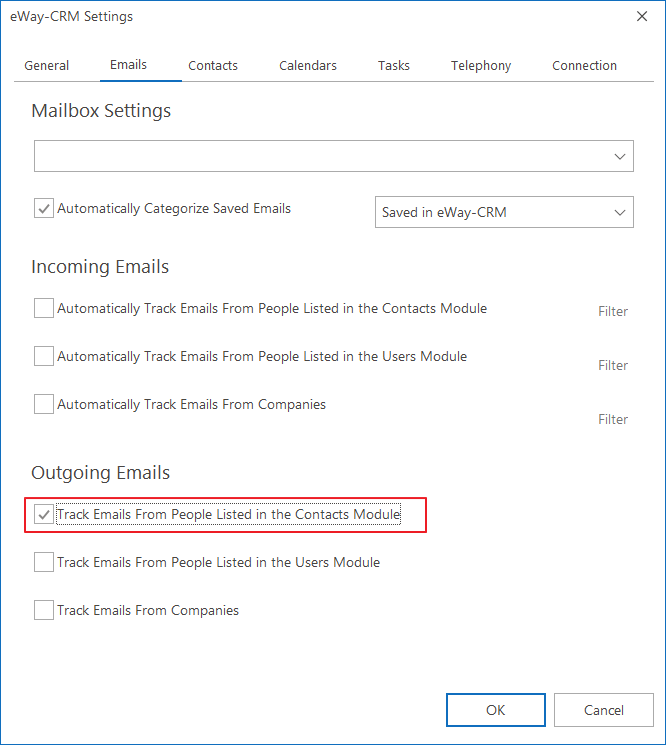This screenshot has width=666, height=745.
Task: Go to the Tasks tab
Action: click(x=394, y=65)
